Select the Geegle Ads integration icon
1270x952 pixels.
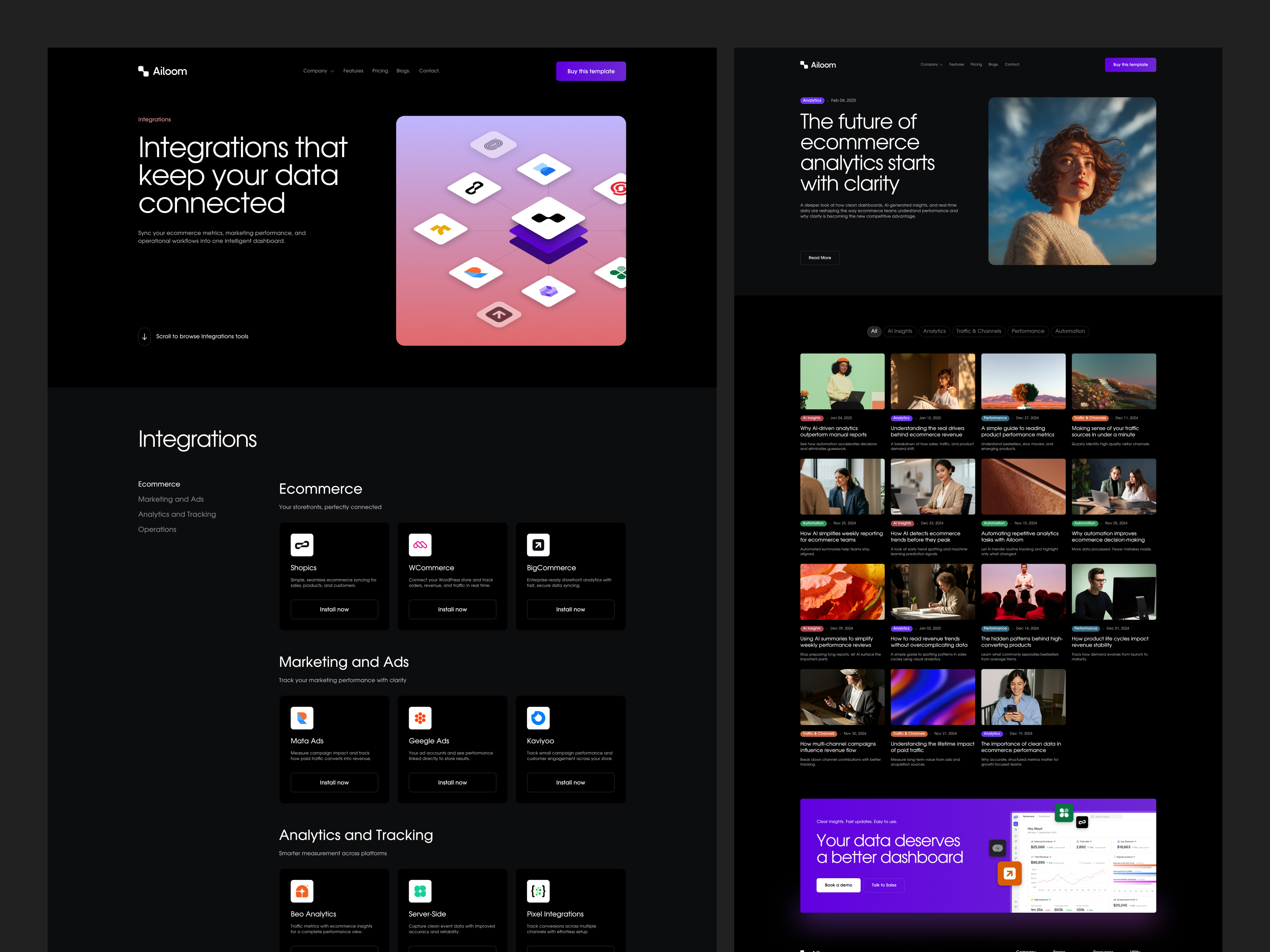[x=420, y=718]
